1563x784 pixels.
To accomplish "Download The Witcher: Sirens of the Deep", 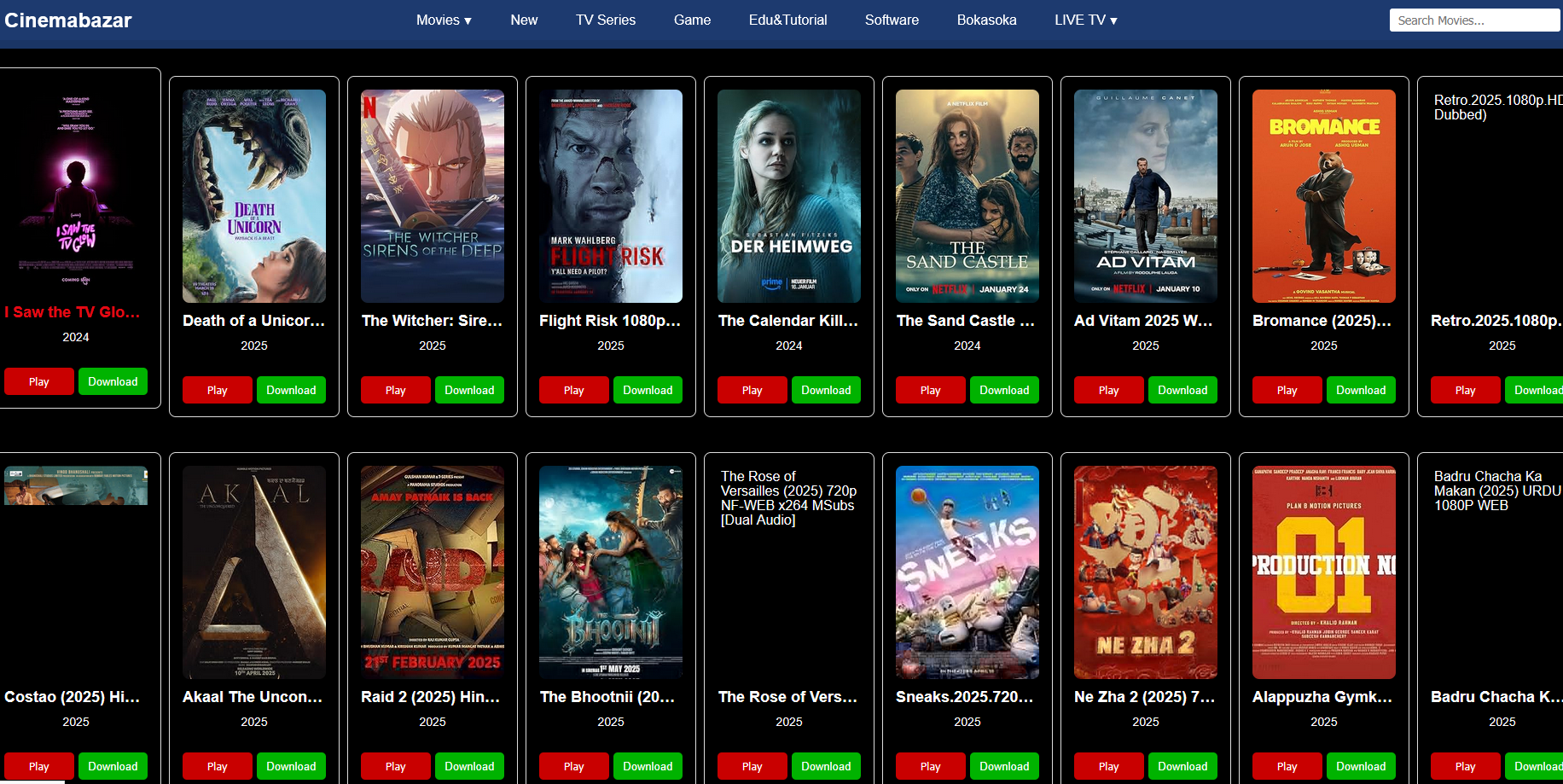I will pos(469,390).
